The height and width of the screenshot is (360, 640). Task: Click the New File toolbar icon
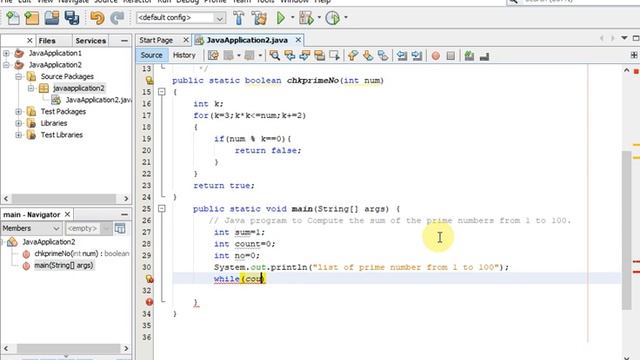[13, 18]
